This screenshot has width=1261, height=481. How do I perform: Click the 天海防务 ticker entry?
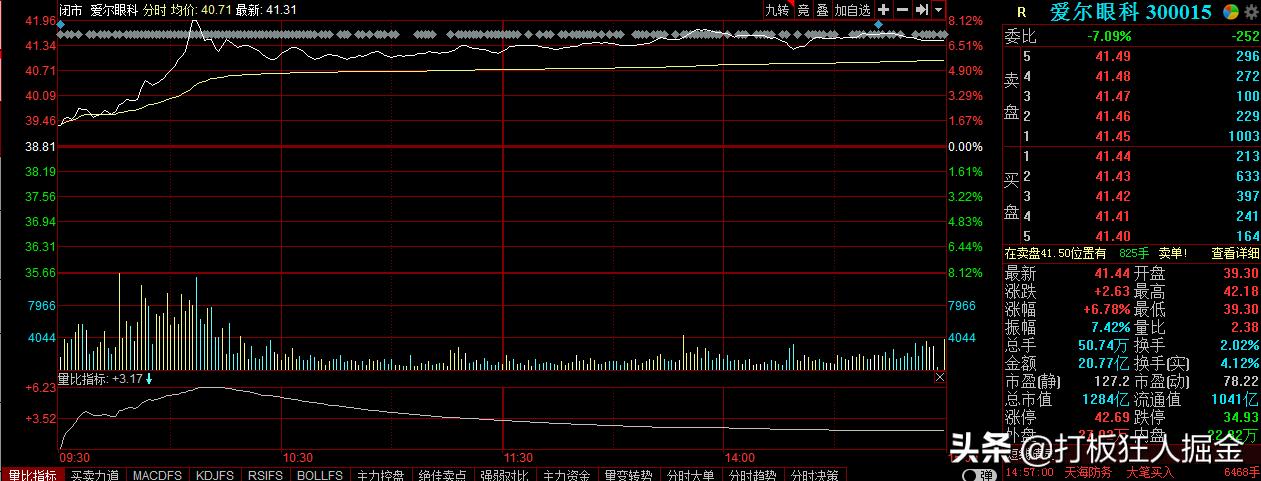(1087, 472)
